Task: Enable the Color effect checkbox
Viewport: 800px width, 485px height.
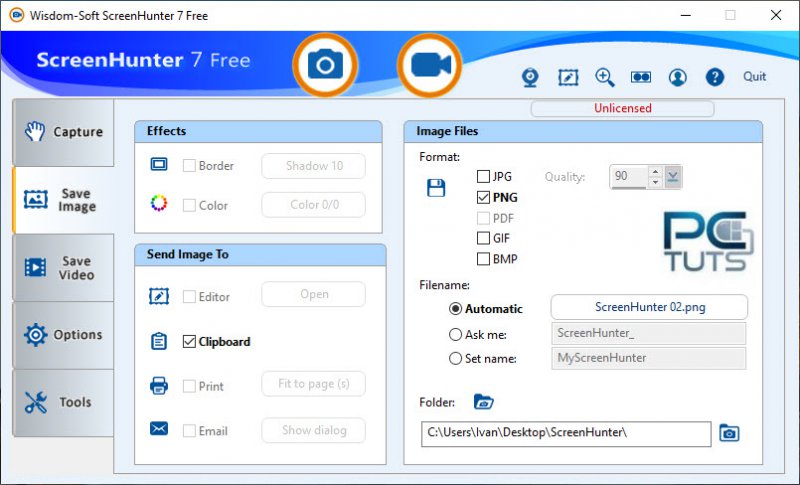Action: [189, 205]
